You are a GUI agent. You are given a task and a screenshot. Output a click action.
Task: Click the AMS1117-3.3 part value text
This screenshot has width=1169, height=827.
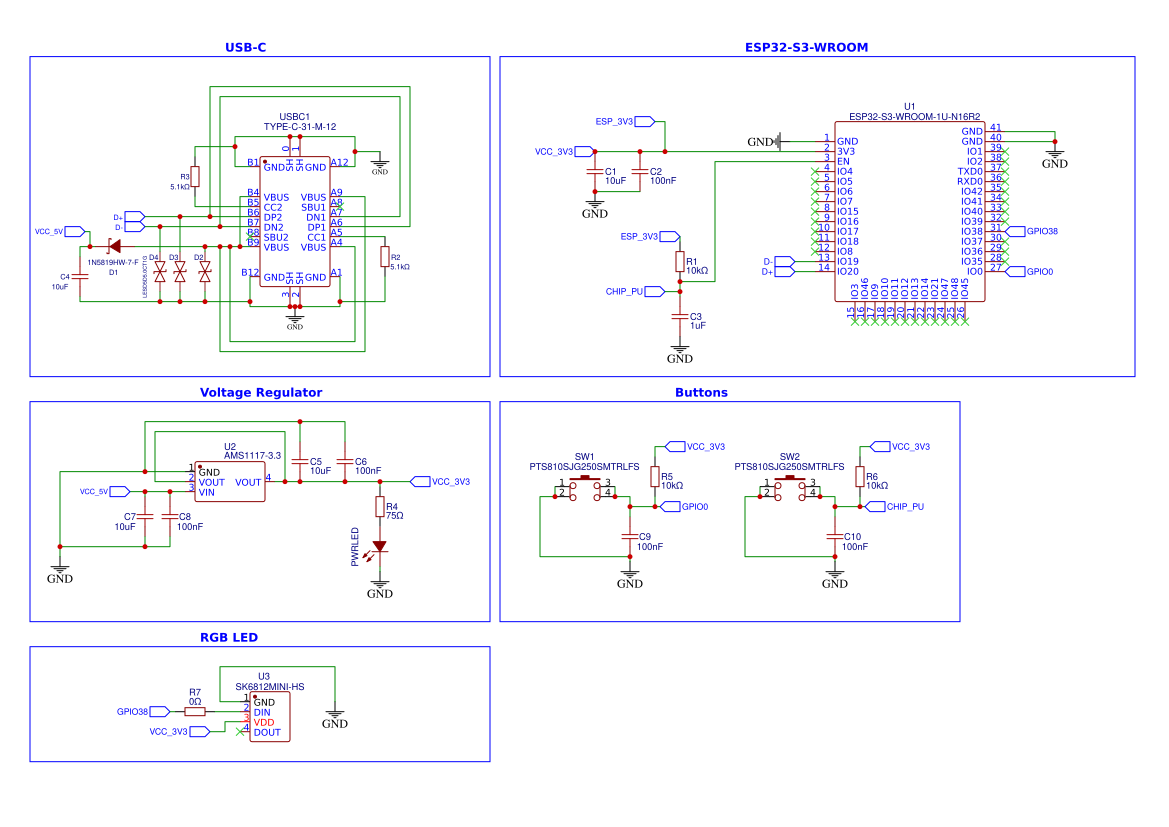pyautogui.click(x=253, y=456)
